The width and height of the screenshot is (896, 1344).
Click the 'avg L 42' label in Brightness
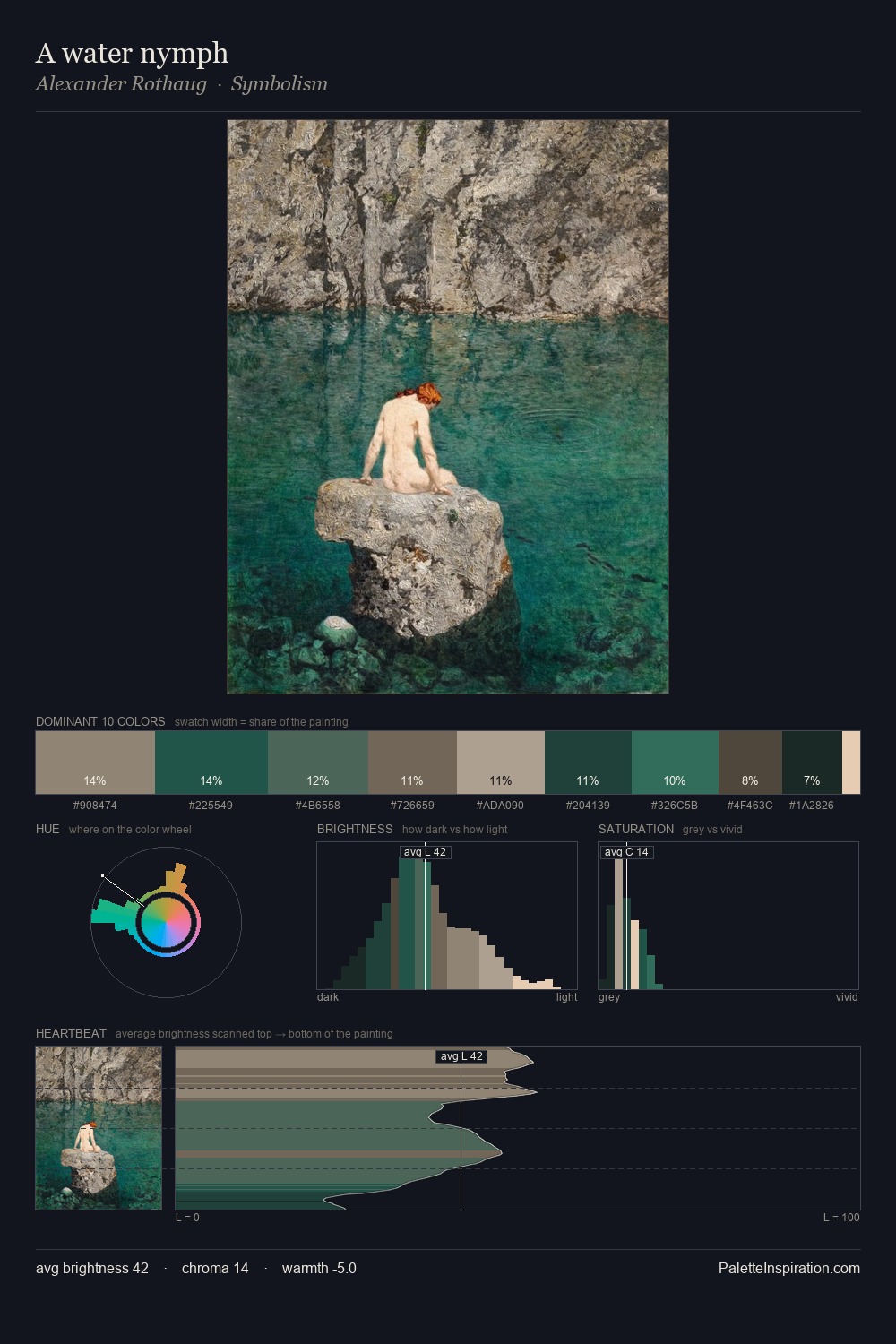pyautogui.click(x=425, y=852)
